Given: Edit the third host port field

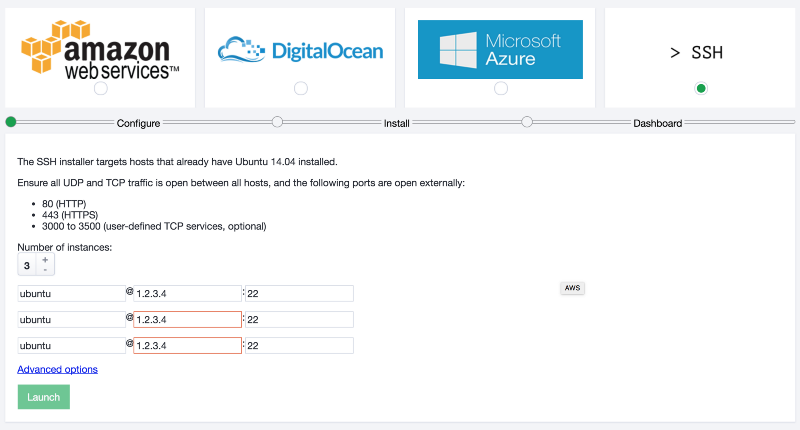Looking at the screenshot, I should (x=299, y=345).
